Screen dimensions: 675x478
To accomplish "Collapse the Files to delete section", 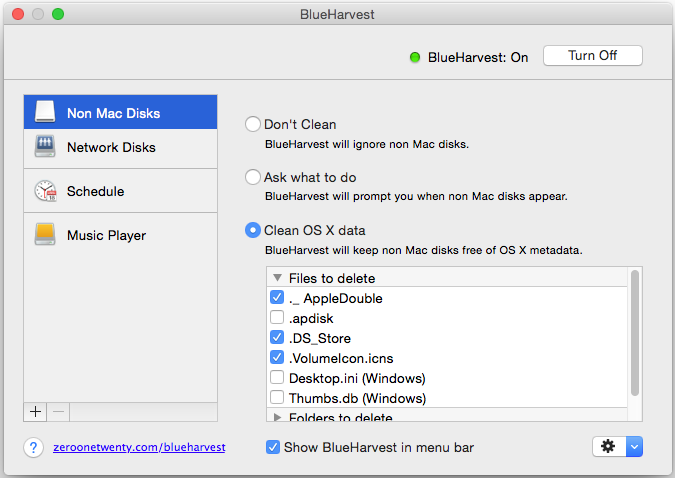I will pos(277,278).
